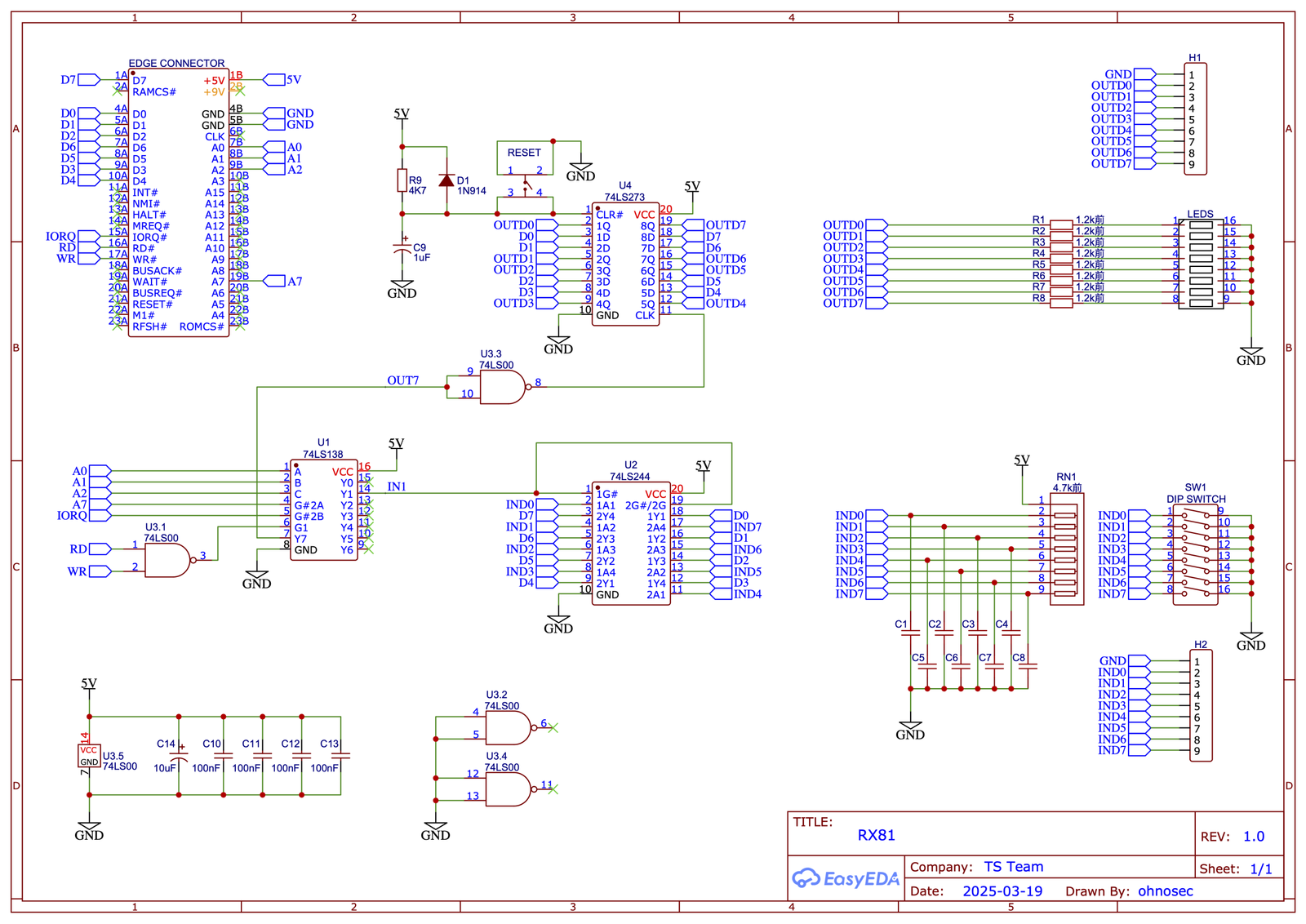The width and height of the screenshot is (1306, 924).
Task: Select the EDGE CONNECTOR component label
Action: [176, 63]
